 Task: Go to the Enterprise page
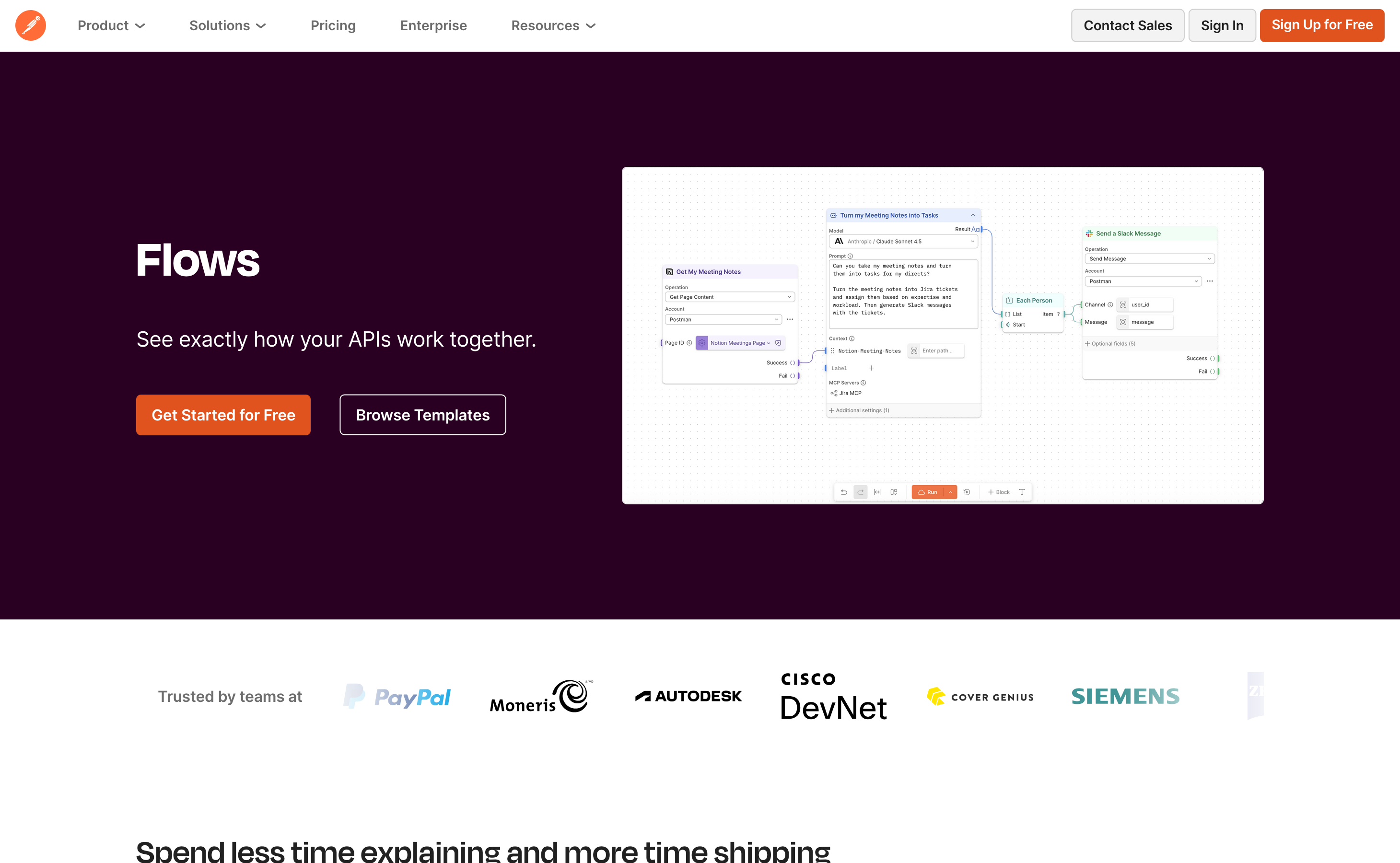[x=433, y=26]
